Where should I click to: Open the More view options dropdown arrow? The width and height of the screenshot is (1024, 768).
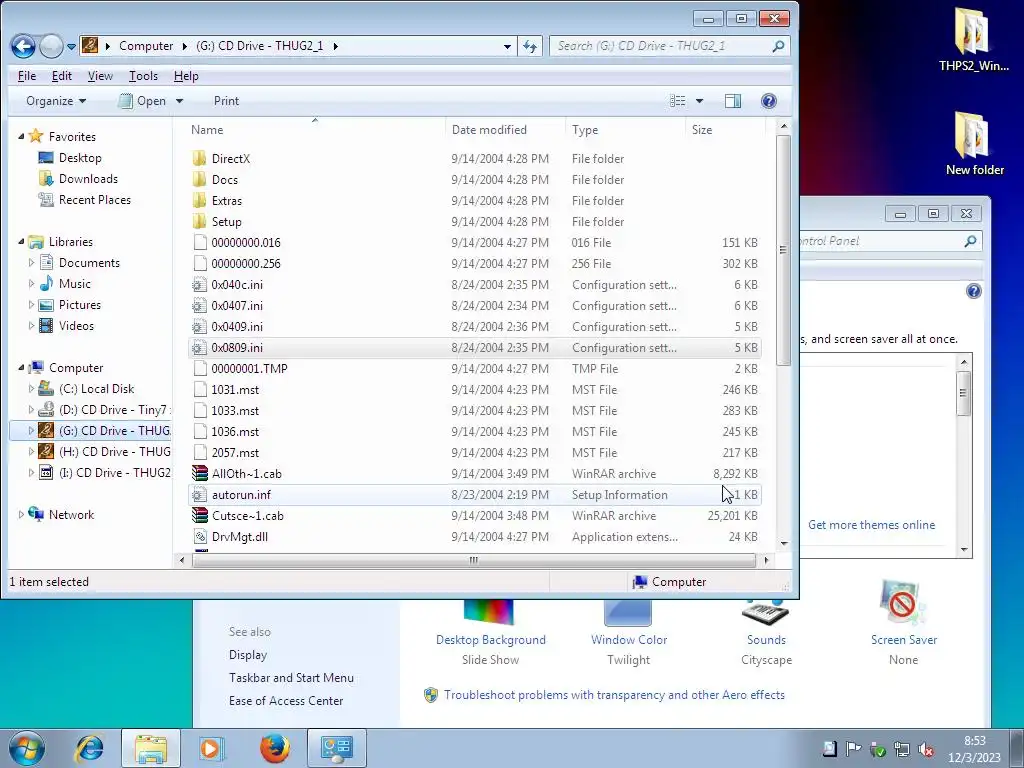[699, 101]
